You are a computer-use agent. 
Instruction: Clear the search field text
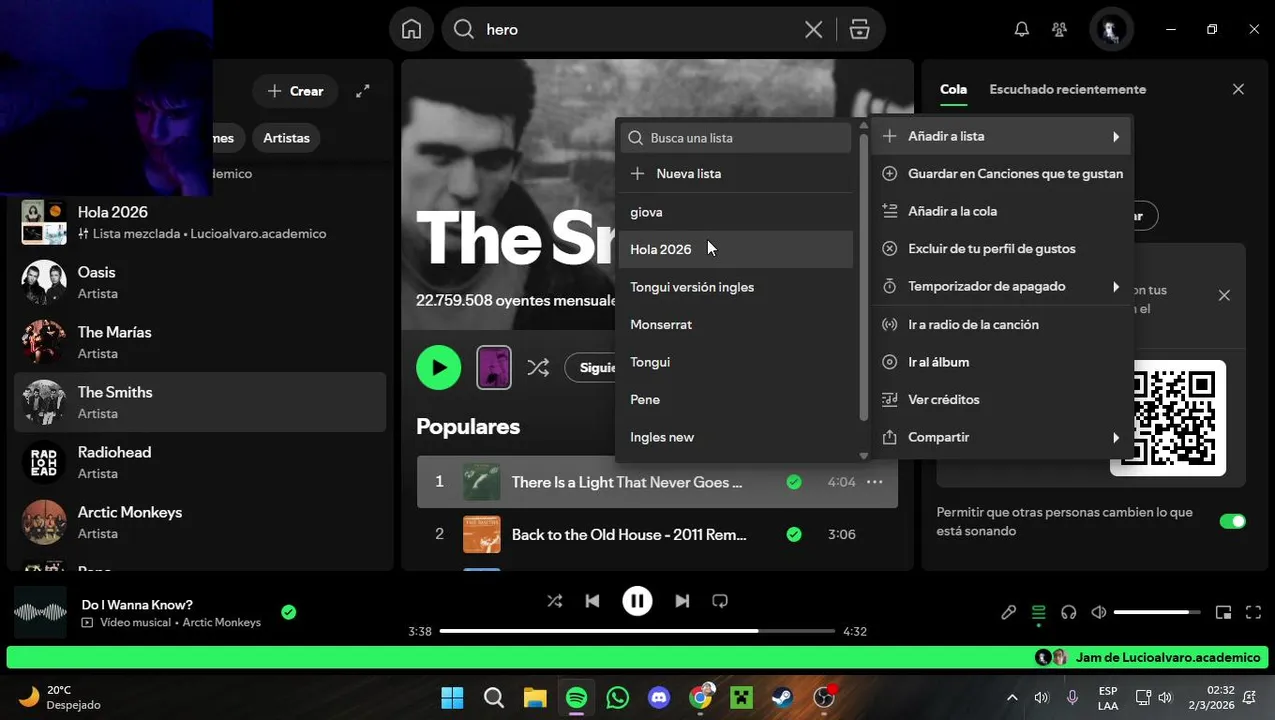point(814,30)
